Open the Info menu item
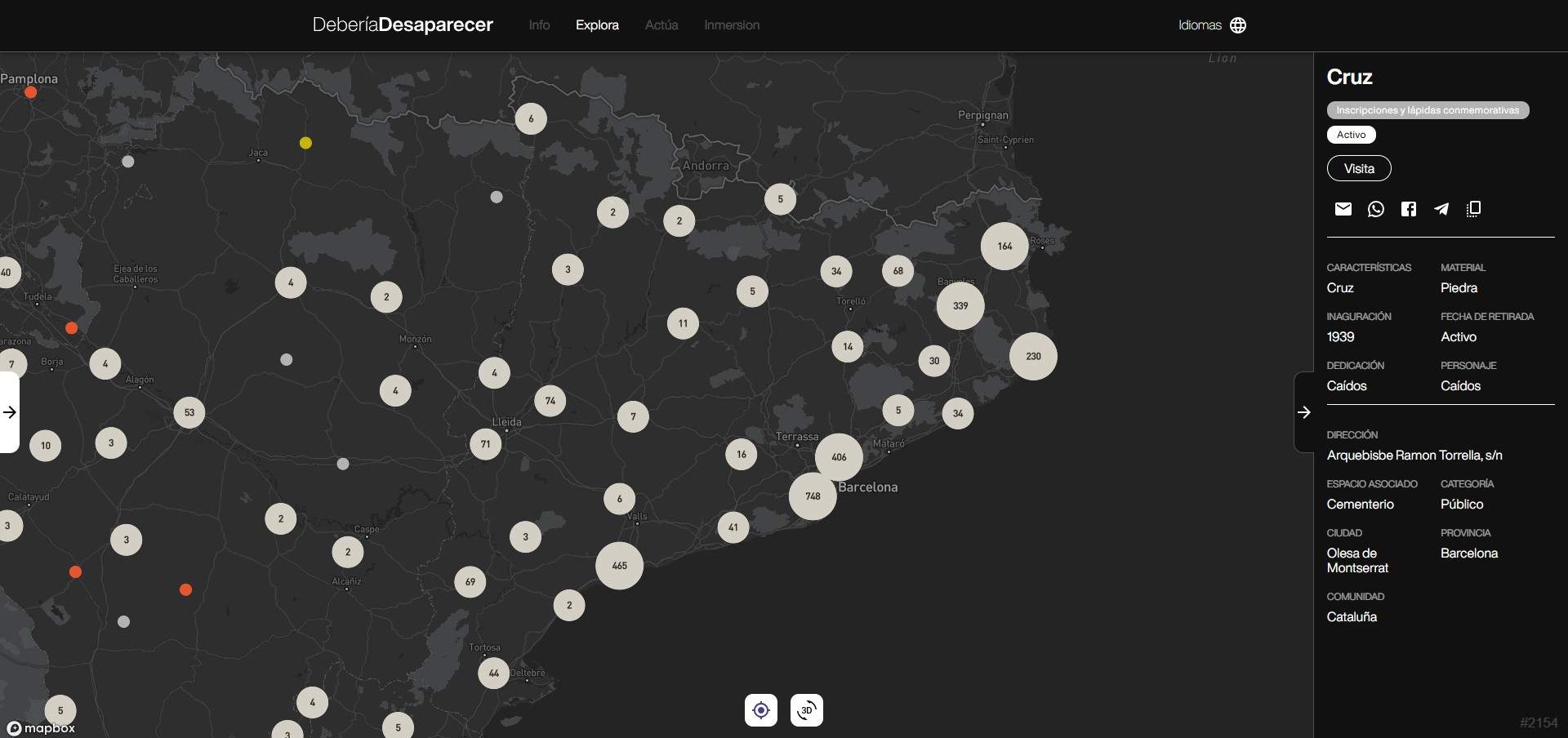 point(539,25)
